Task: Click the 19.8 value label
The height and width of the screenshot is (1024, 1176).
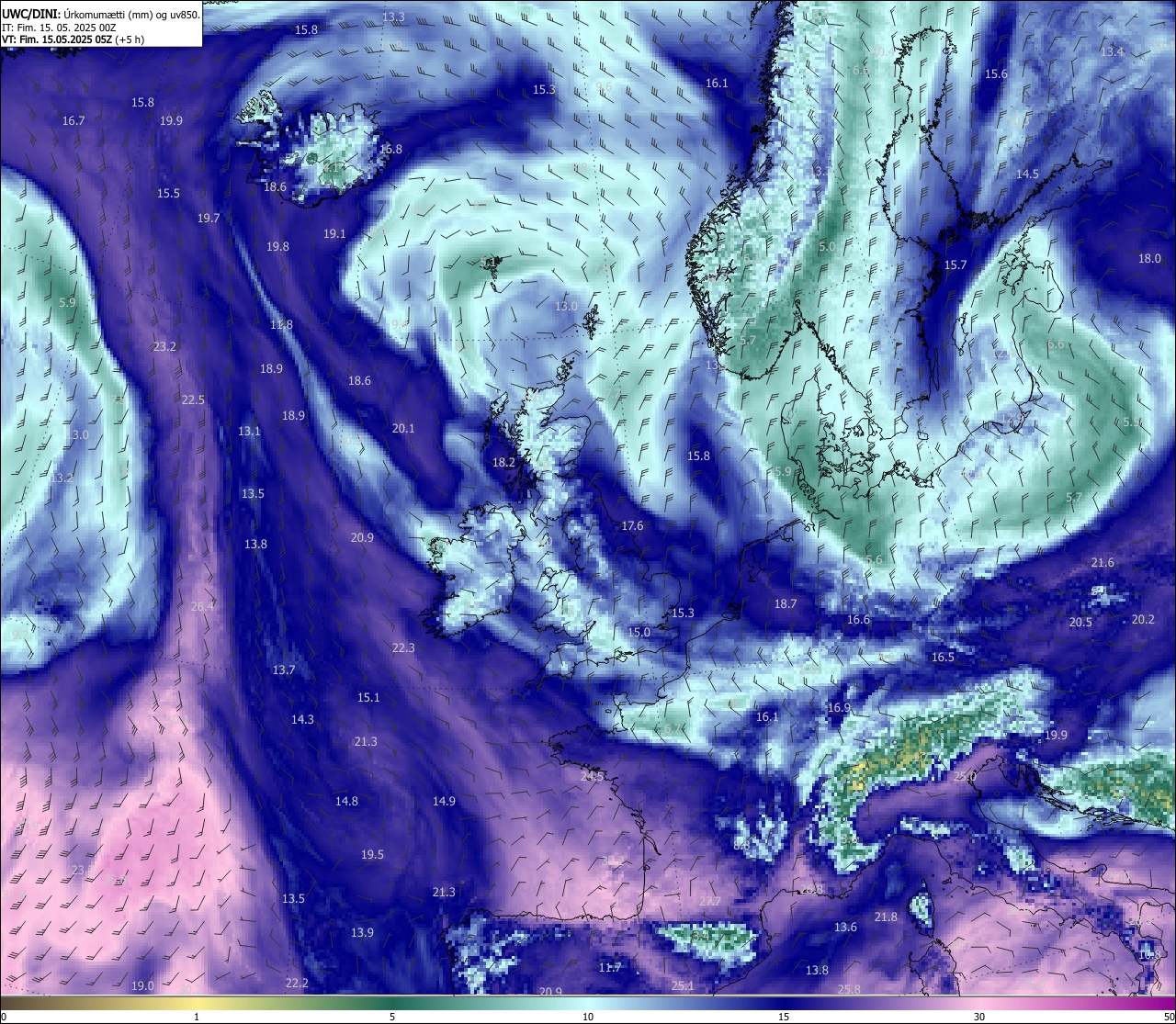Action: point(278,247)
